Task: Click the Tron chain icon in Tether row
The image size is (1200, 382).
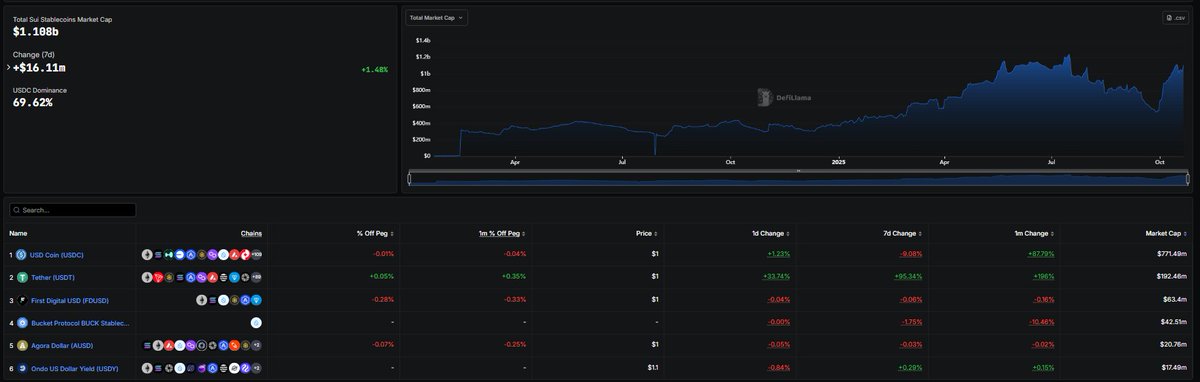Action: [158, 277]
